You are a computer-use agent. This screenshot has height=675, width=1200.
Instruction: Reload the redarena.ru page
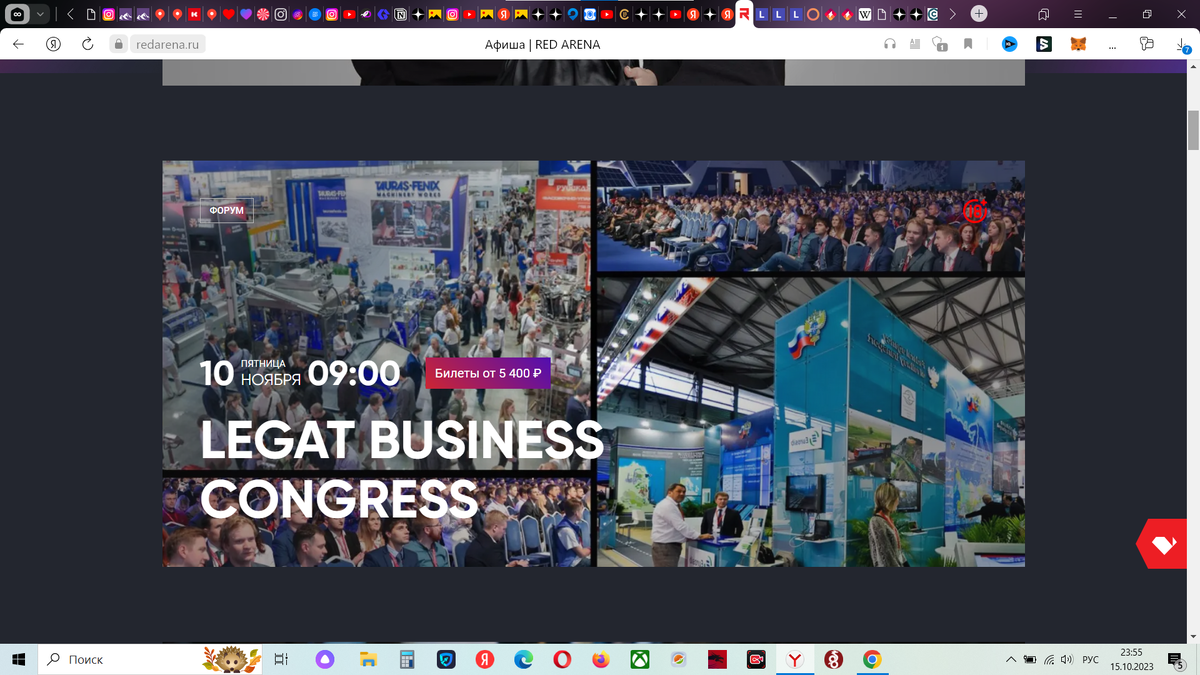click(x=88, y=44)
